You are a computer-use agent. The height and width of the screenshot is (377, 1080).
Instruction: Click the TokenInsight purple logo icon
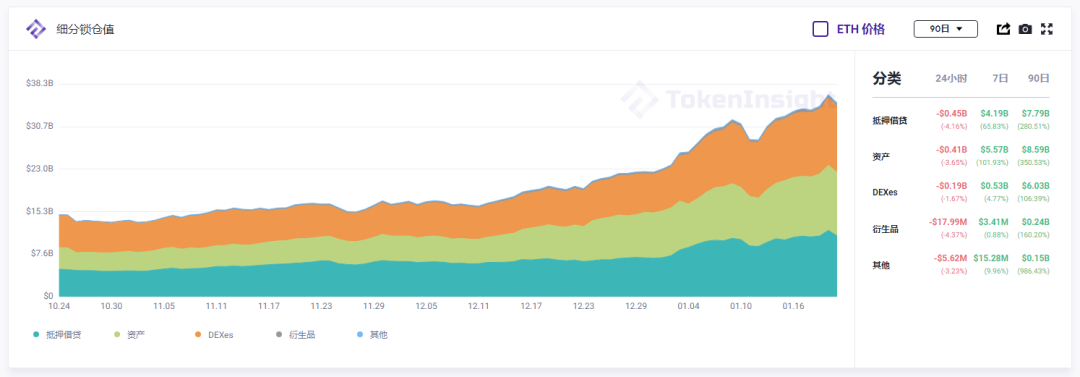(36, 30)
